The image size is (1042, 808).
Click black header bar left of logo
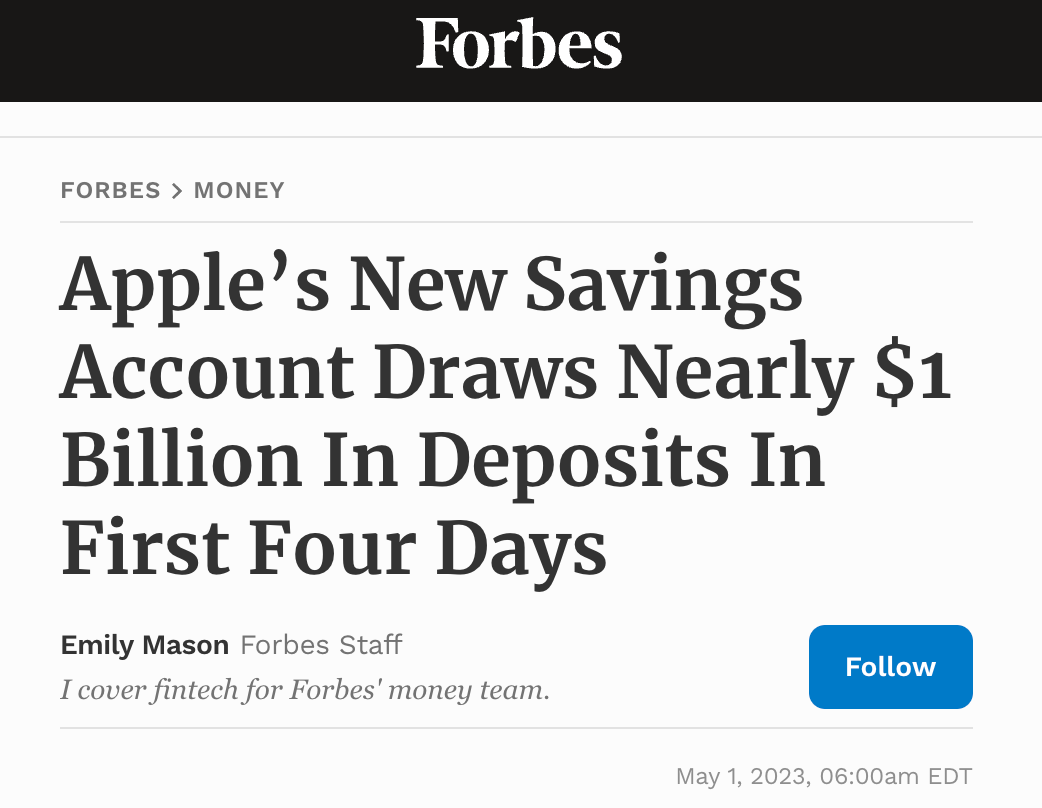[200, 50]
